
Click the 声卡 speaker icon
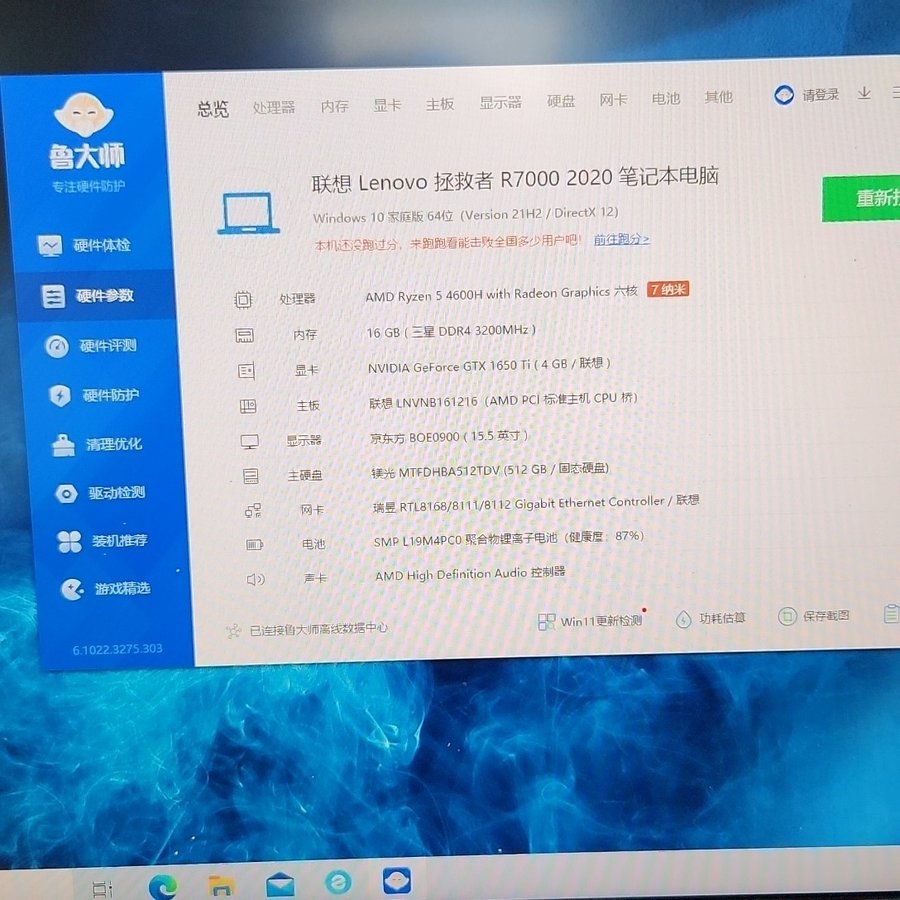(x=255, y=579)
